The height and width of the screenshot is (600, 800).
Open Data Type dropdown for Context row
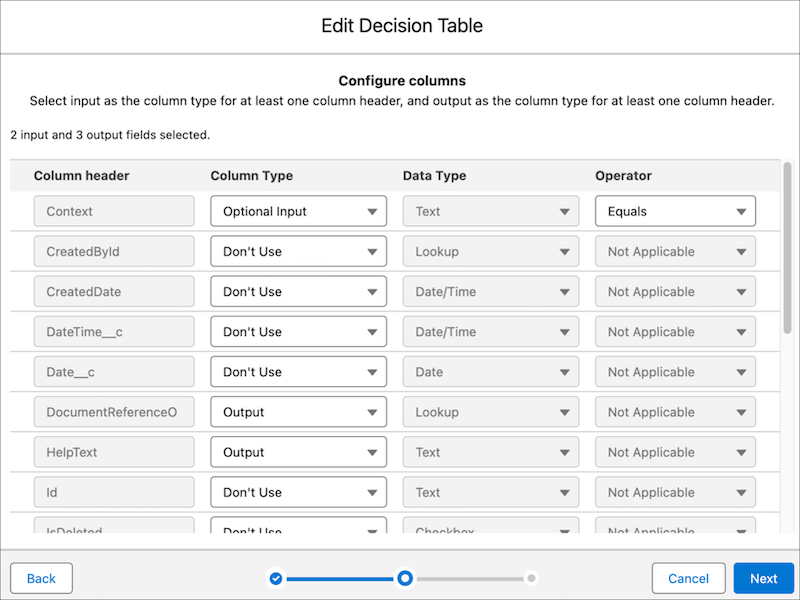[491, 211]
